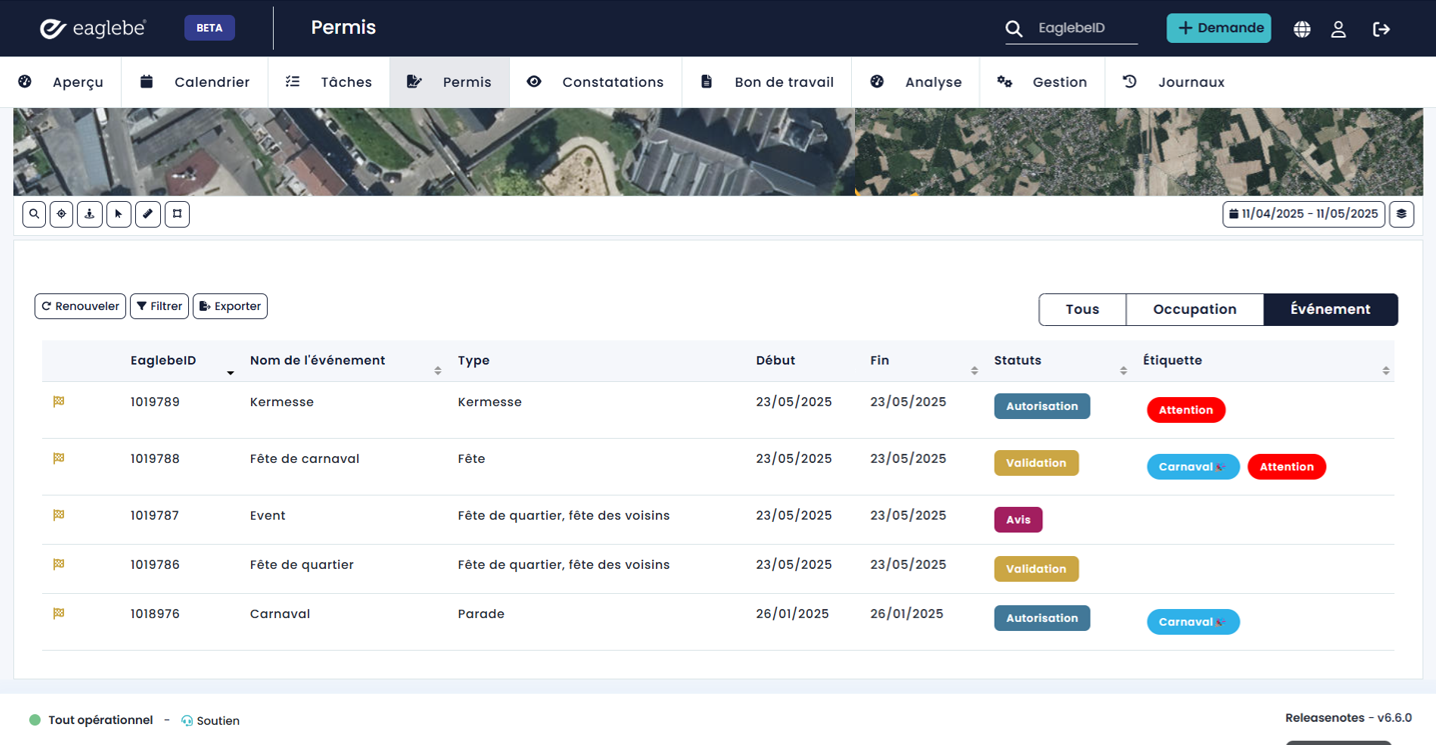Click Attention label in Fête de carnaval row
Image resolution: width=1436 pixels, height=745 pixels.
coord(1287,467)
